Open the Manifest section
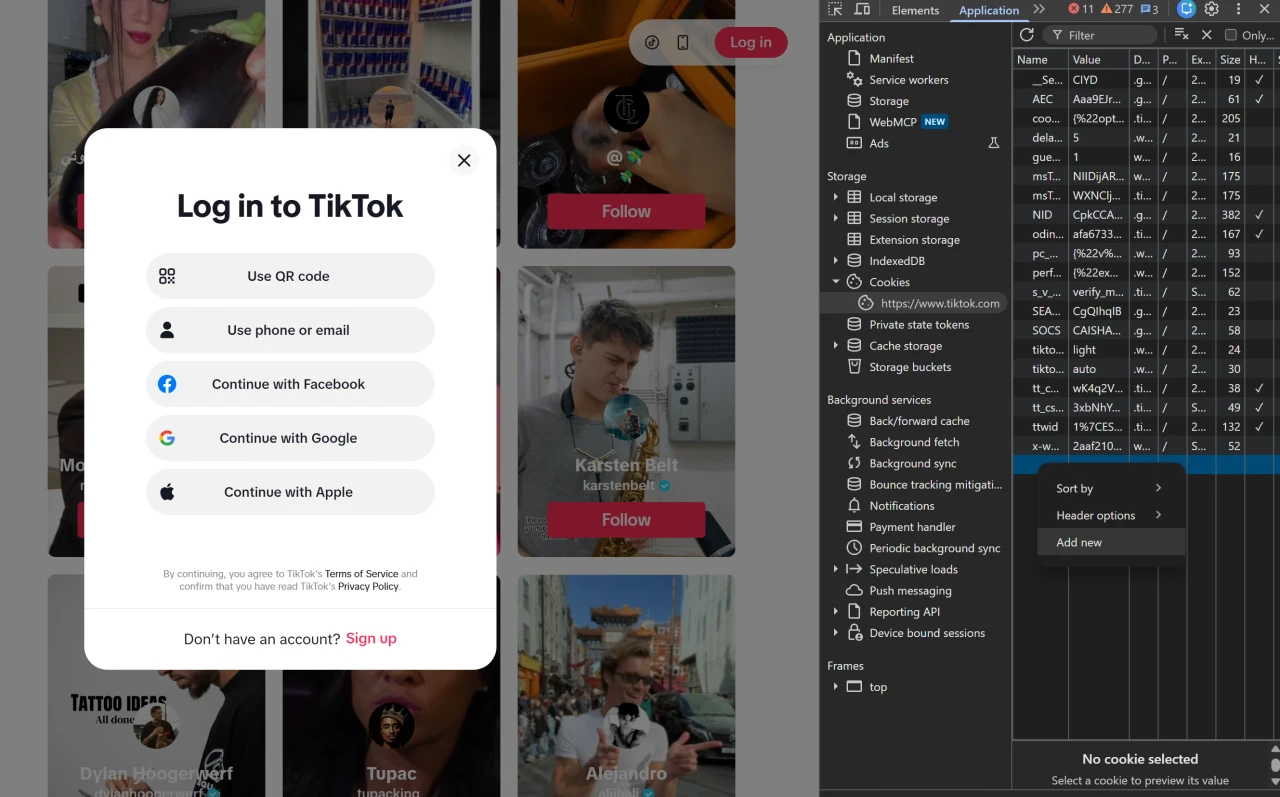Image resolution: width=1280 pixels, height=797 pixels. coord(891,59)
